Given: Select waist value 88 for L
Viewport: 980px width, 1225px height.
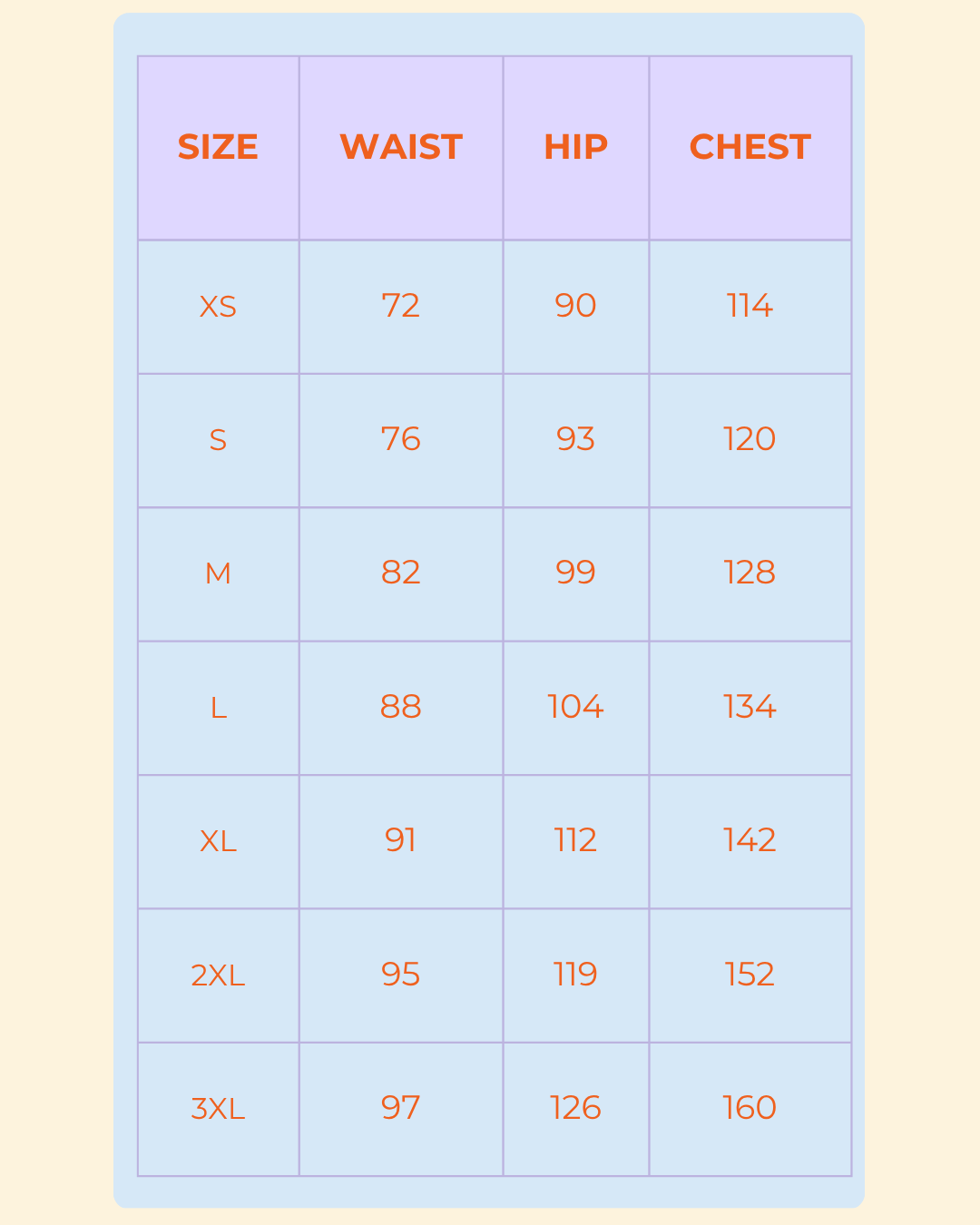Looking at the screenshot, I should coord(401,707).
